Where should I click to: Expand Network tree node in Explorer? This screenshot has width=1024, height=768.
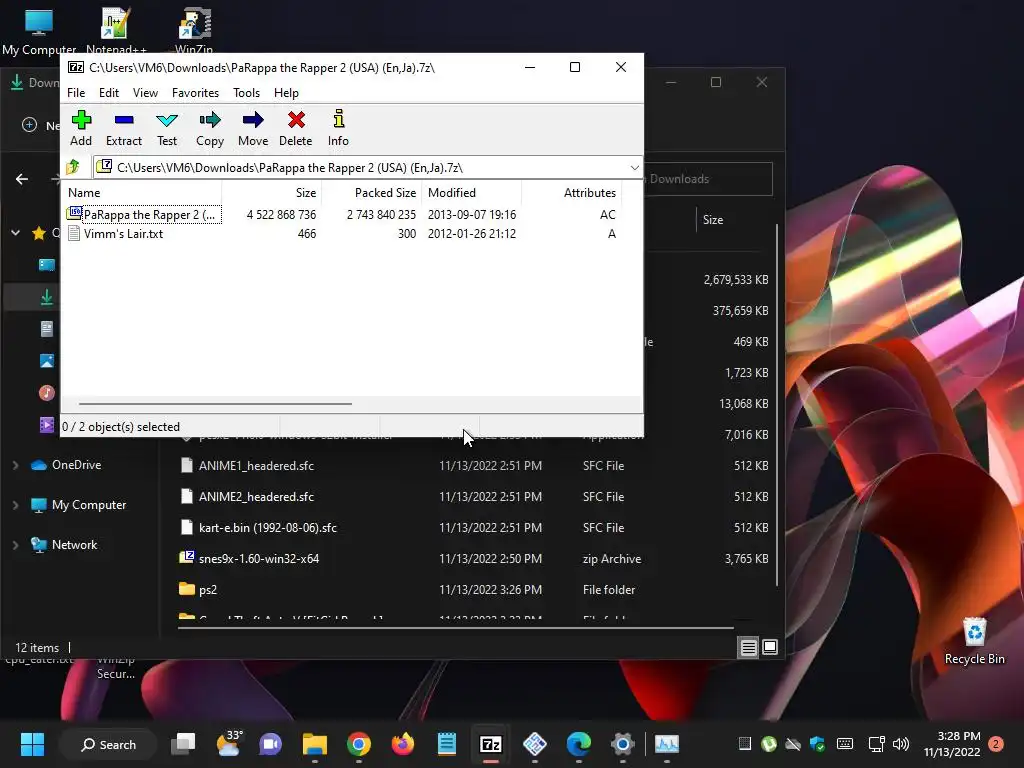[15, 545]
